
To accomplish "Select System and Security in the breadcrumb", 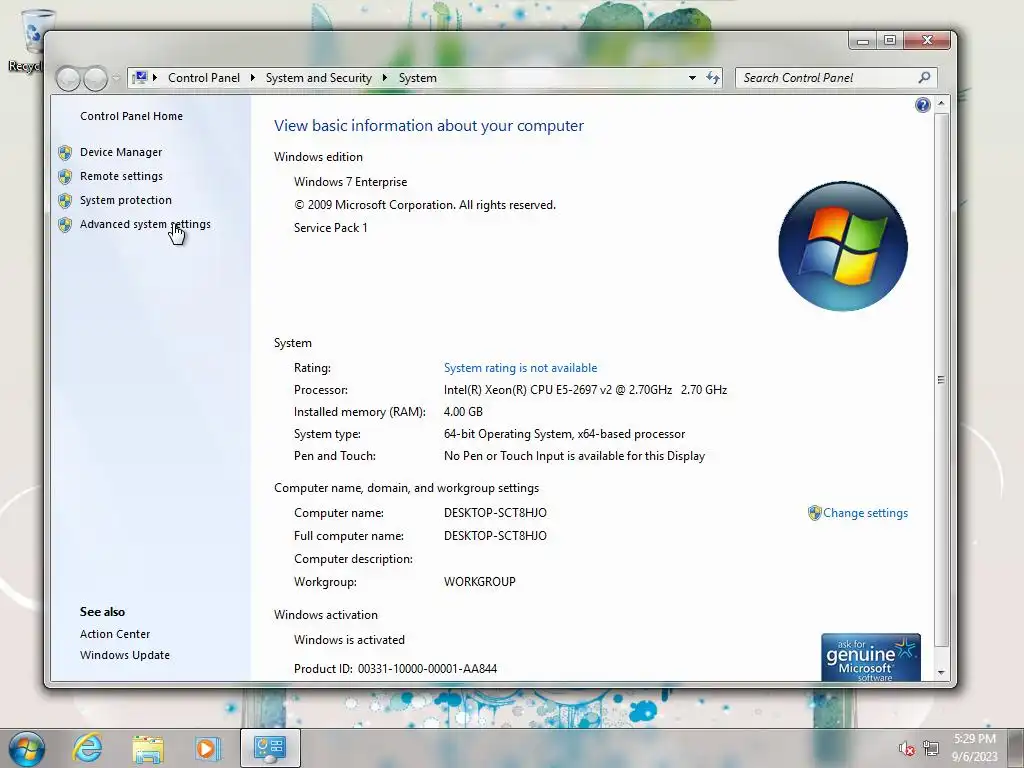I will click(319, 78).
